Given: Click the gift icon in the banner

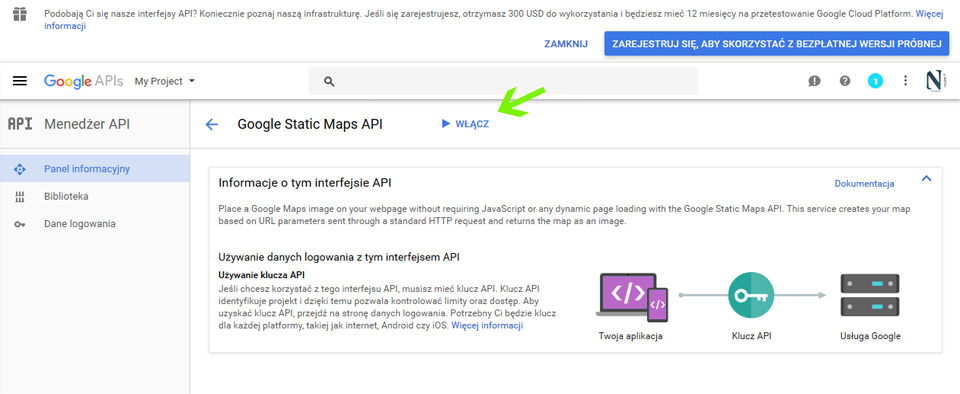Looking at the screenshot, I should tap(20, 13).
